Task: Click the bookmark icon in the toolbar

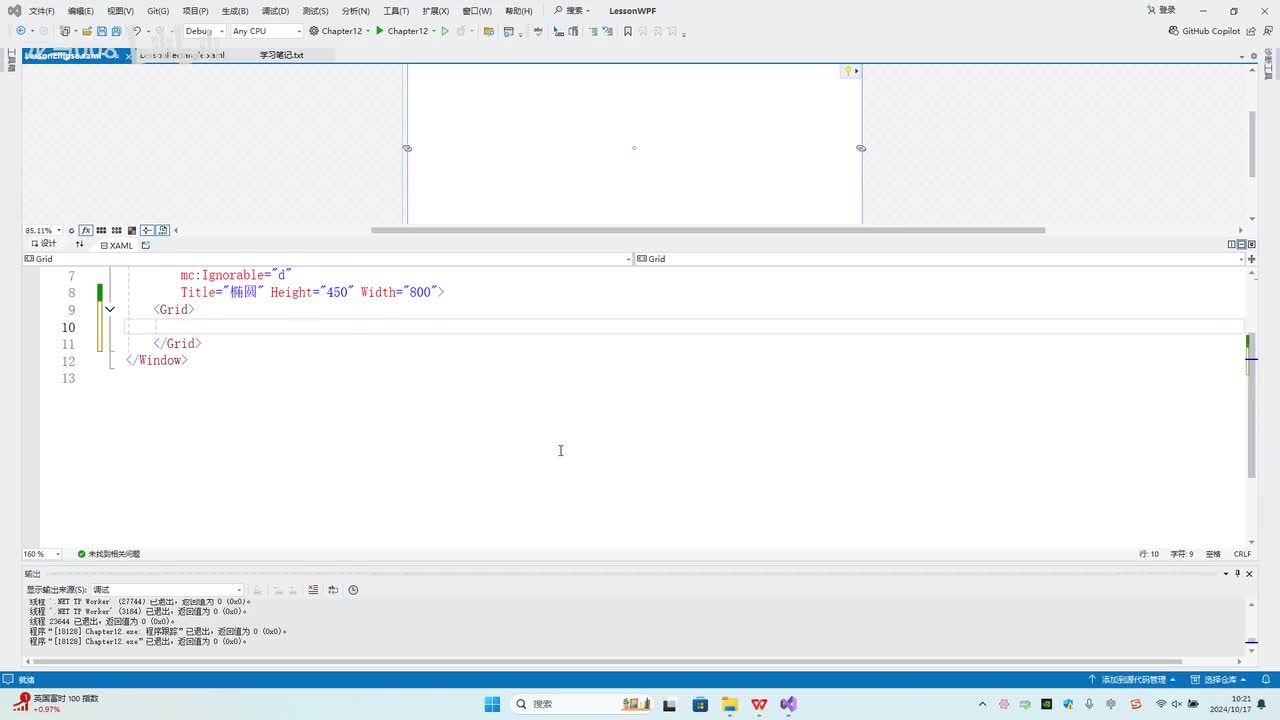Action: 628,31
